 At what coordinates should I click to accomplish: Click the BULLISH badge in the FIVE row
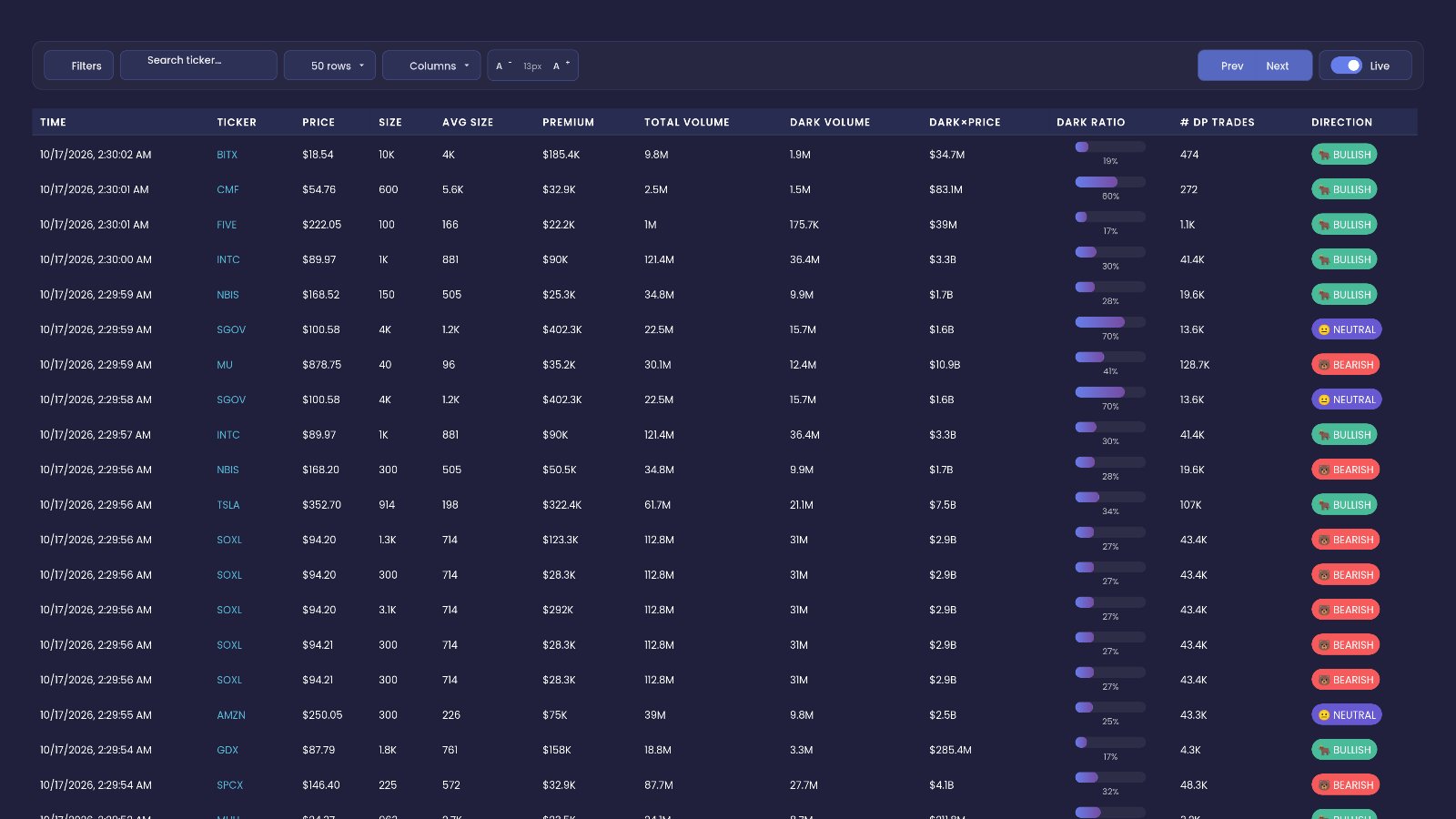(1344, 225)
